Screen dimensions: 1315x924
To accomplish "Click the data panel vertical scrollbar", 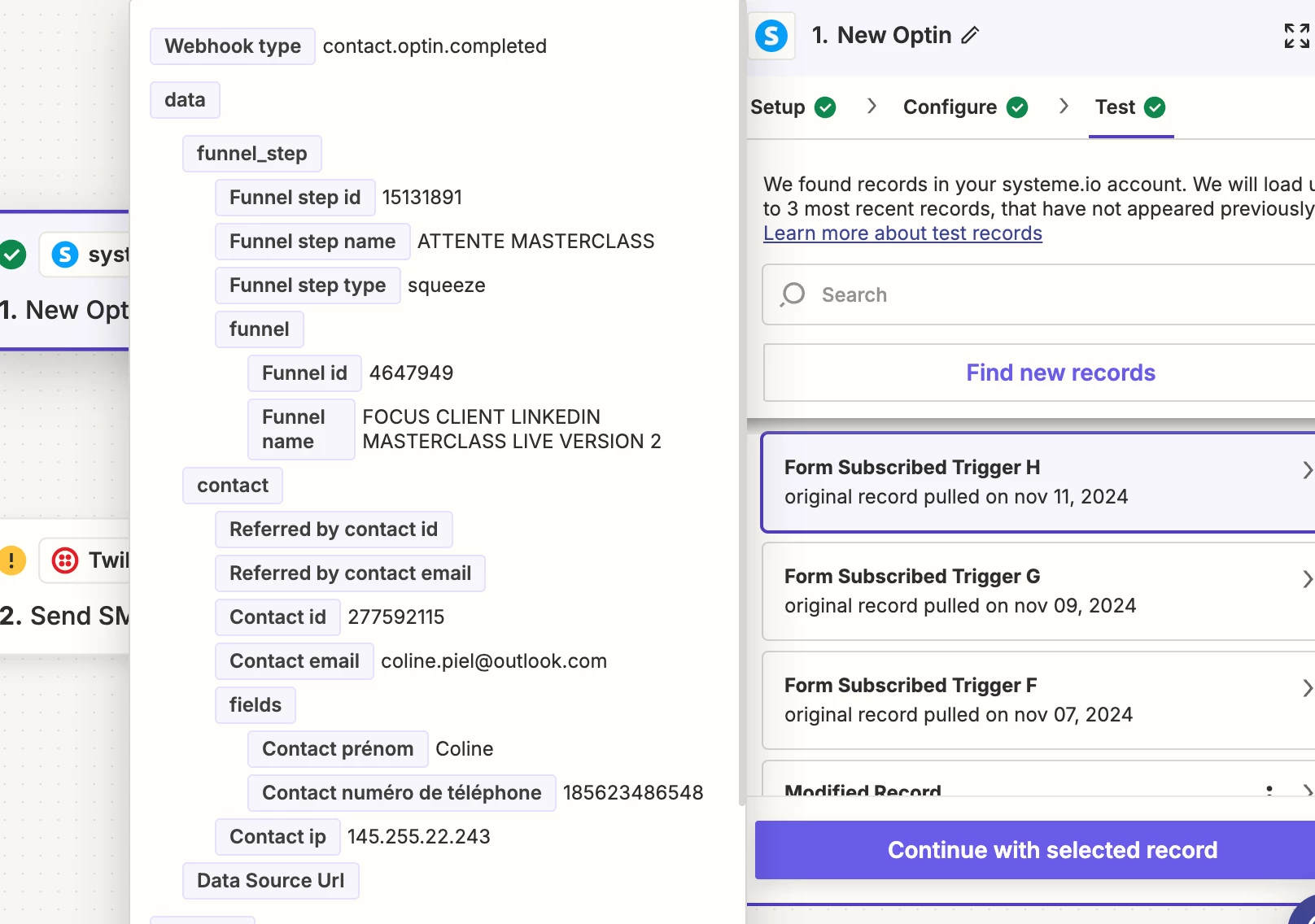I will 741,407.
